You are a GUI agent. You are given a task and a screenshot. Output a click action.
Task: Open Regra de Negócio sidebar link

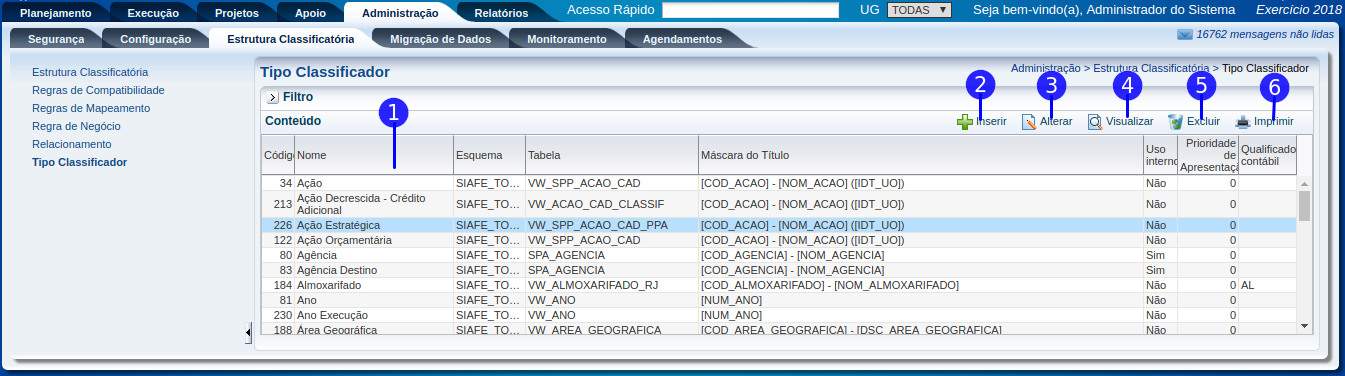click(76, 126)
